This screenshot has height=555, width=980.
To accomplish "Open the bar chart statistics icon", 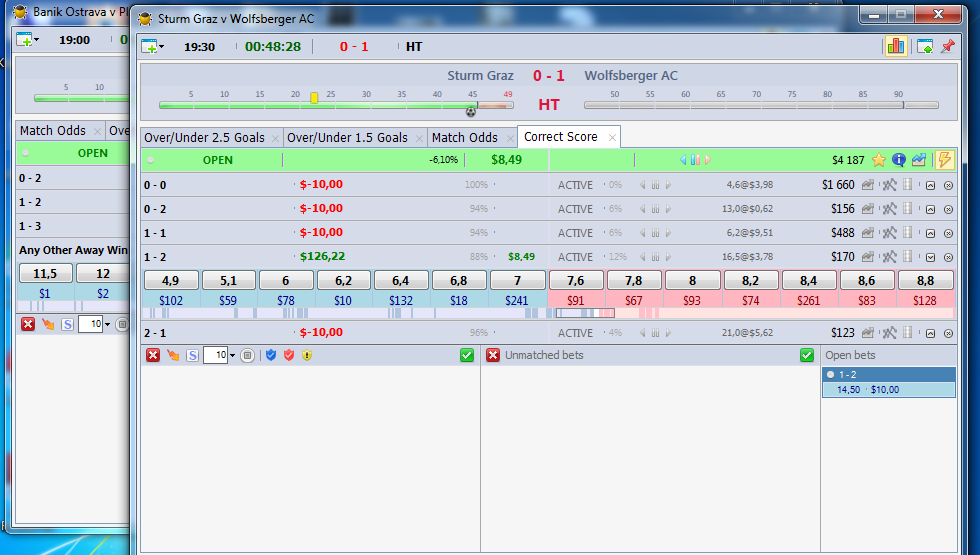I will 896,46.
